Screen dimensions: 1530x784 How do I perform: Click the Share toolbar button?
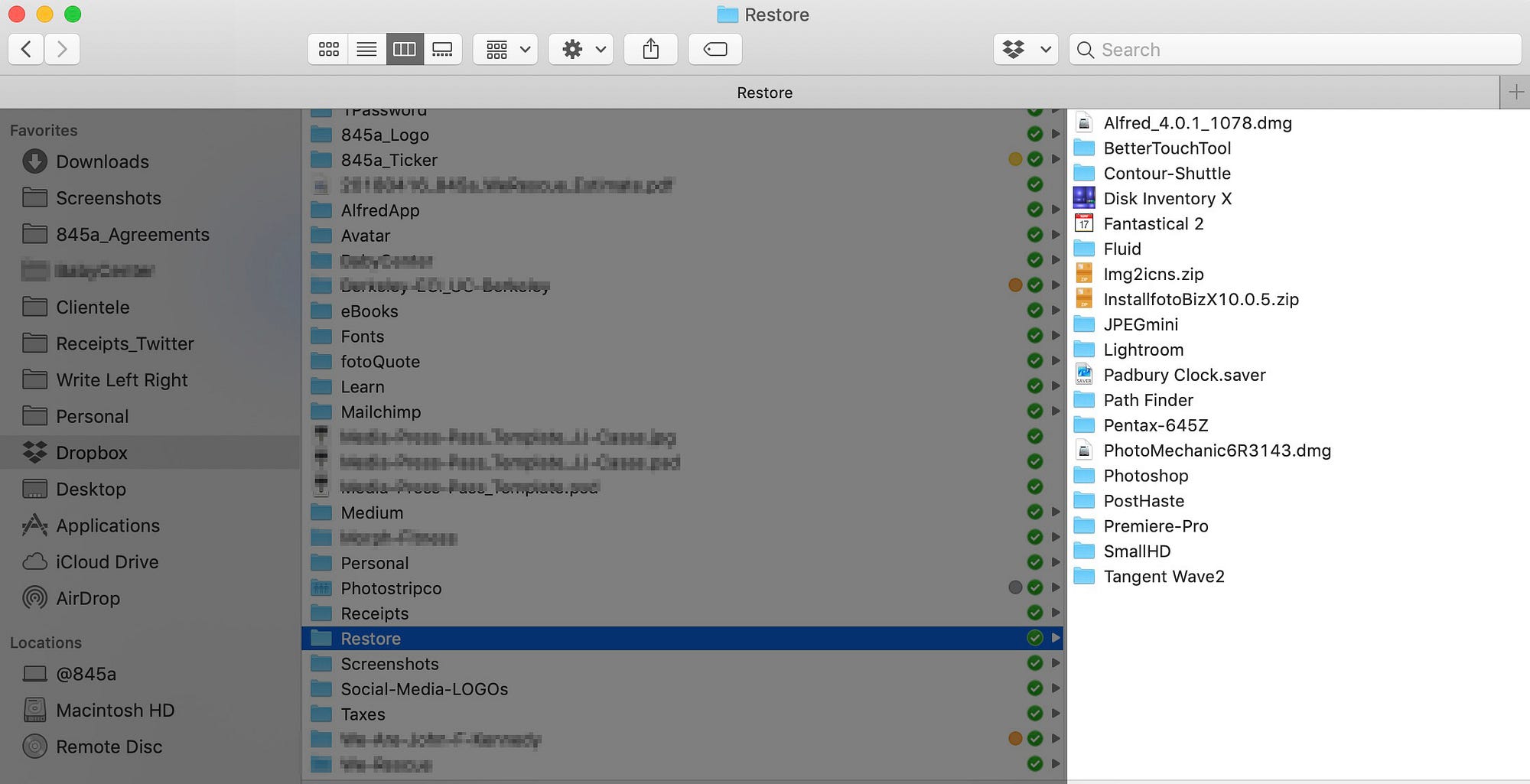point(651,50)
